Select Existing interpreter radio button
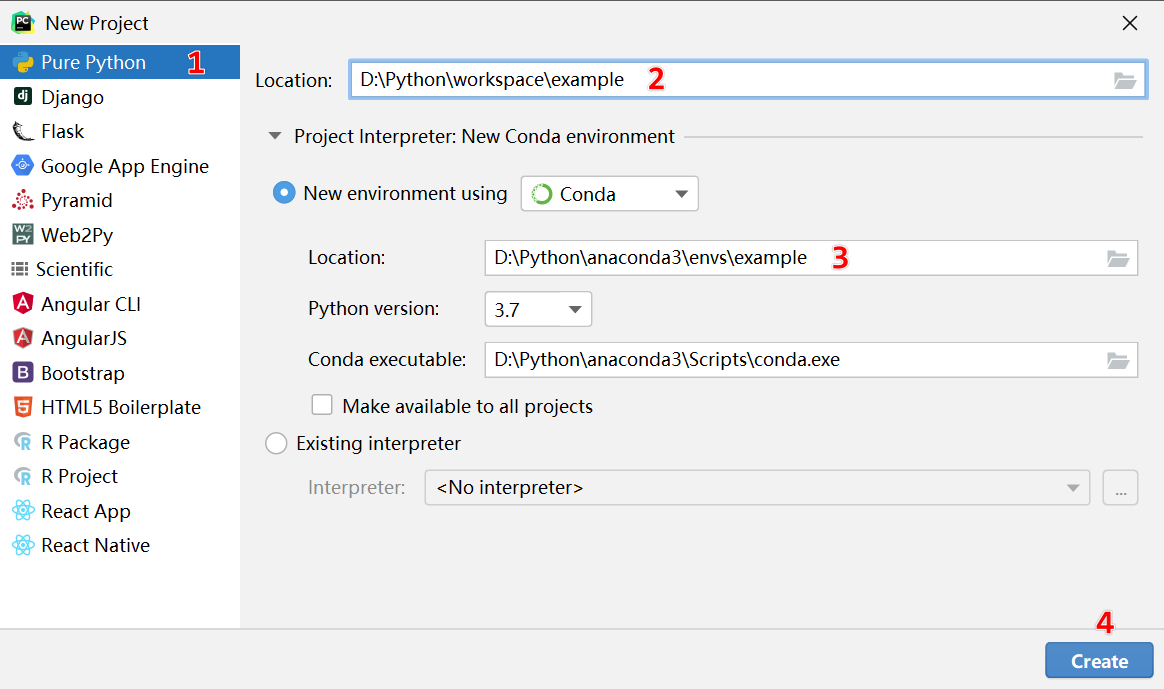This screenshot has width=1164, height=689. click(276, 443)
